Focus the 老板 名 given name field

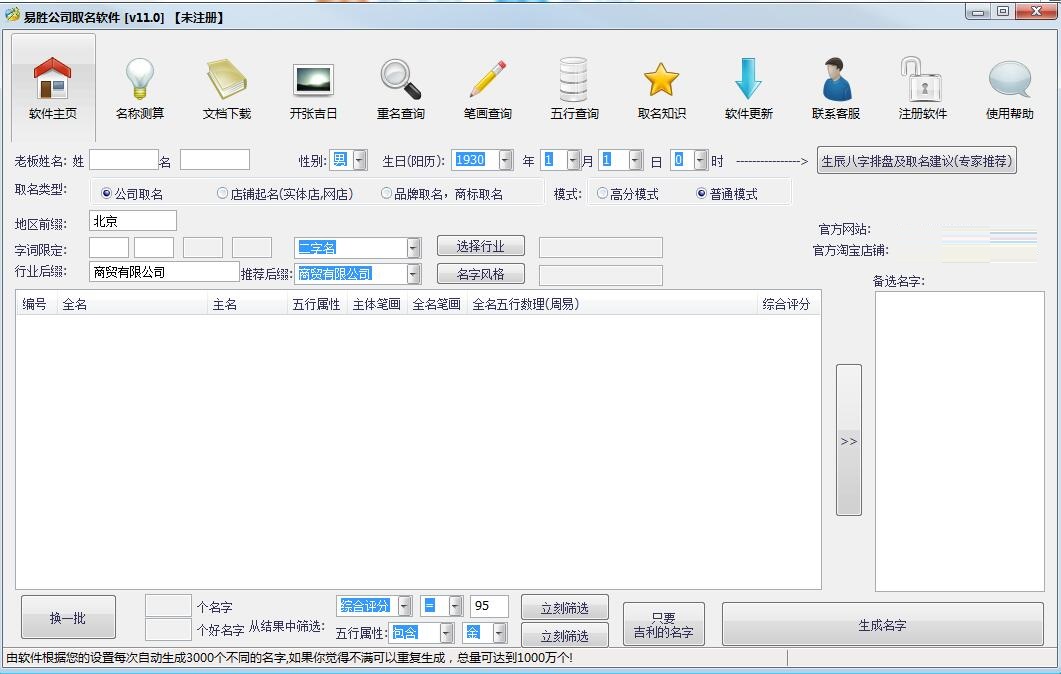[x=215, y=160]
